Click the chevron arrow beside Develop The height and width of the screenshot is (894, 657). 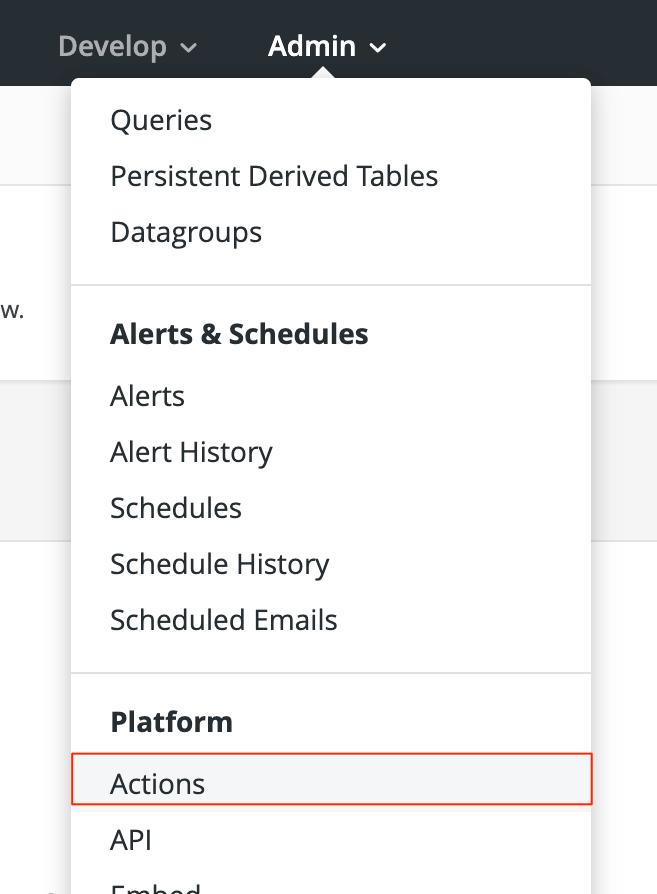tap(189, 48)
